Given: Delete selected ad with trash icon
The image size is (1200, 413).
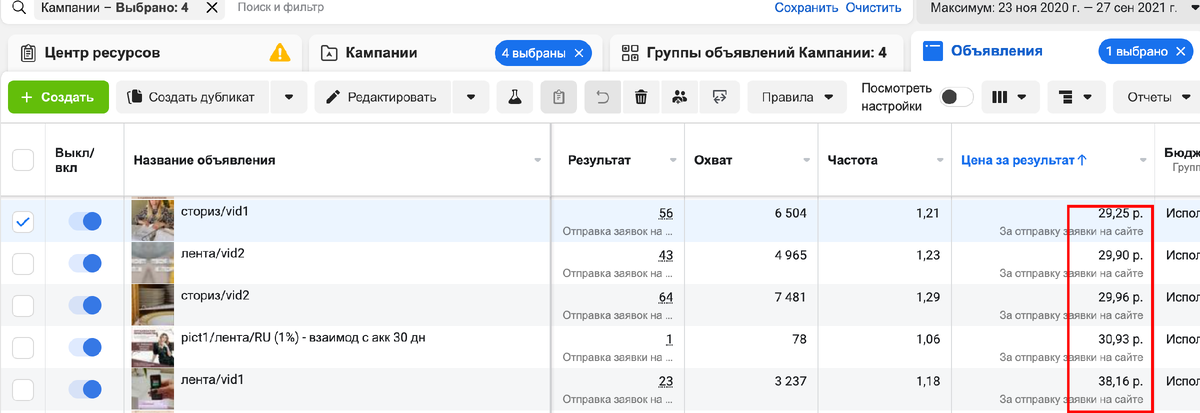Looking at the screenshot, I should tap(641, 97).
